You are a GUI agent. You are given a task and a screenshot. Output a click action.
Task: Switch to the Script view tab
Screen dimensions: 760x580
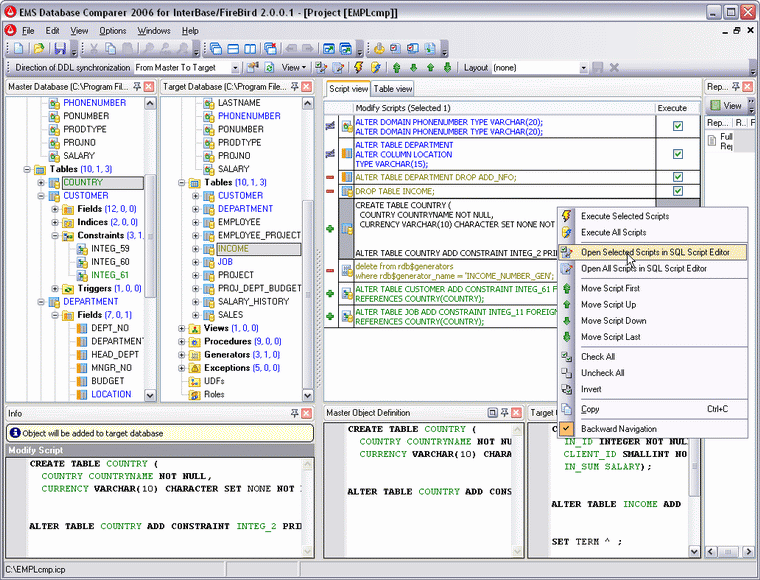pos(348,89)
